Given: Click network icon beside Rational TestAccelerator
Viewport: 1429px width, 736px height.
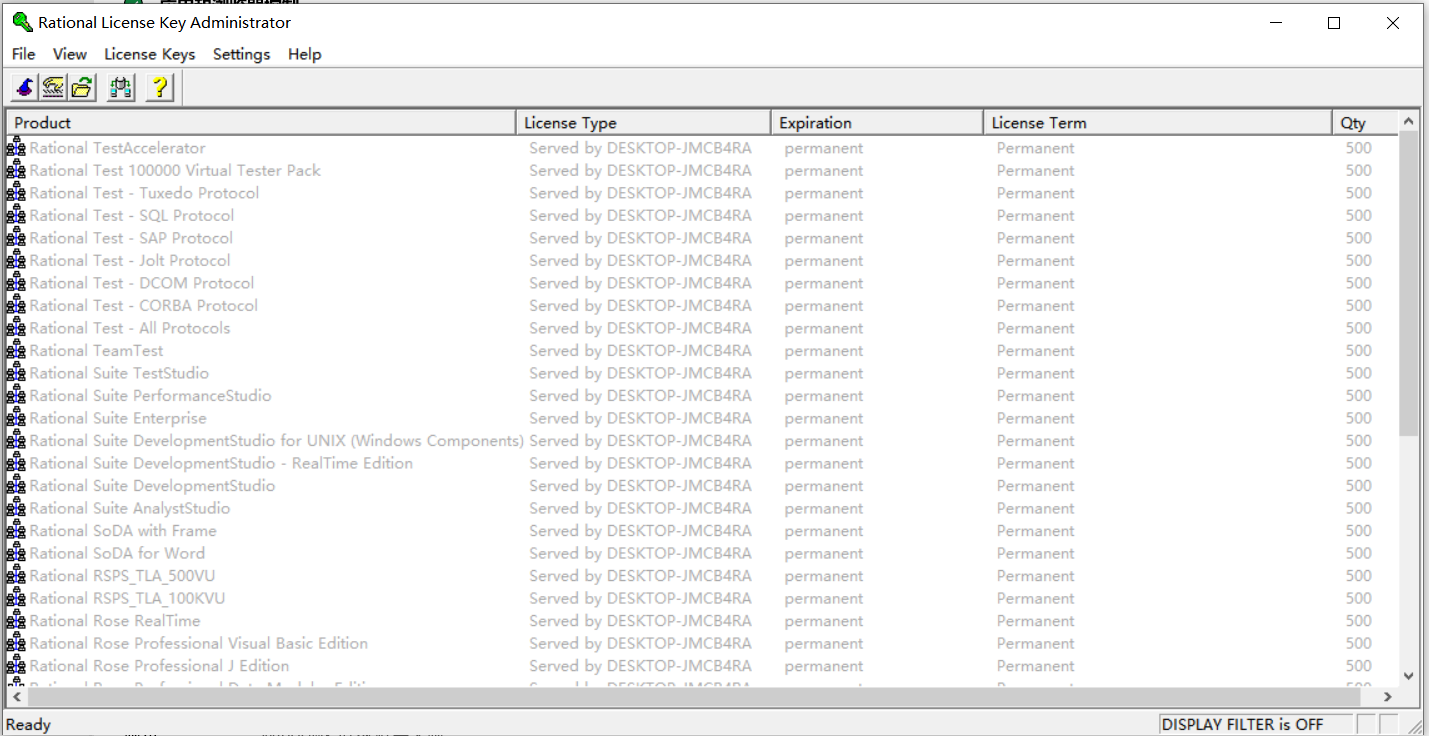Looking at the screenshot, I should 16,148.
